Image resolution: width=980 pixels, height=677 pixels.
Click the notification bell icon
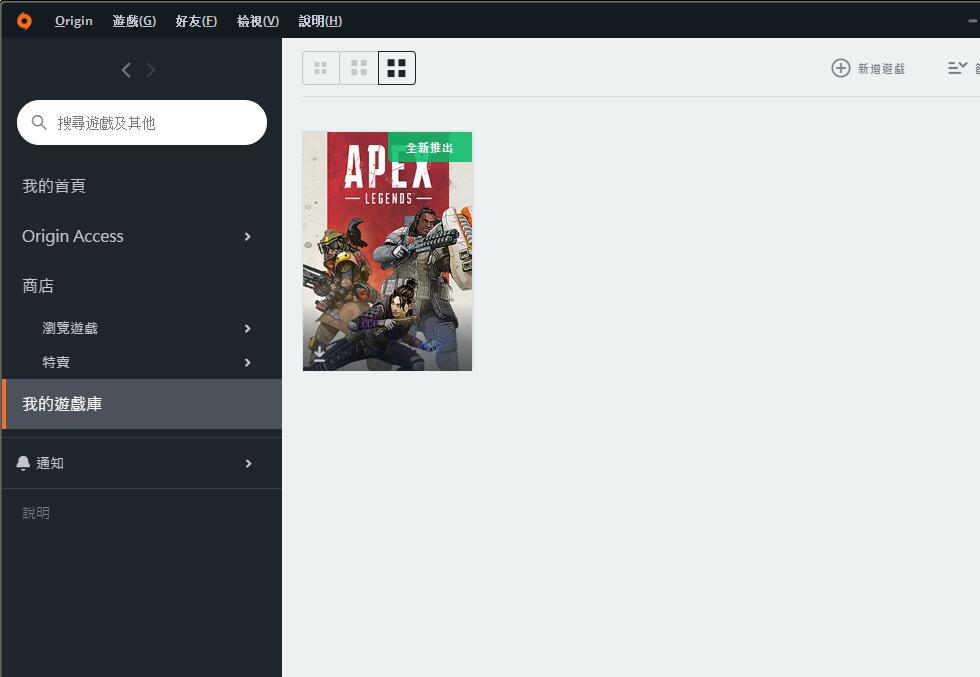coord(23,463)
